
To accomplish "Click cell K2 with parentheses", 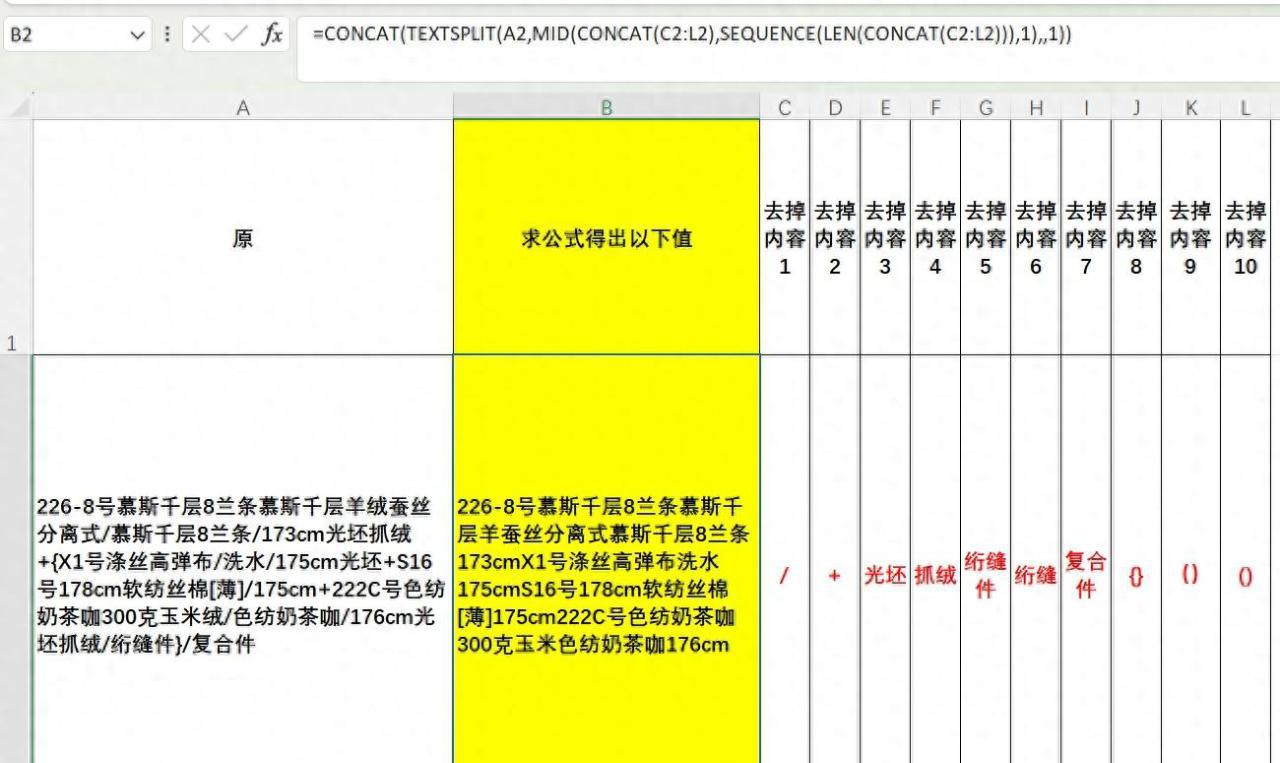I will click(x=1190, y=559).
